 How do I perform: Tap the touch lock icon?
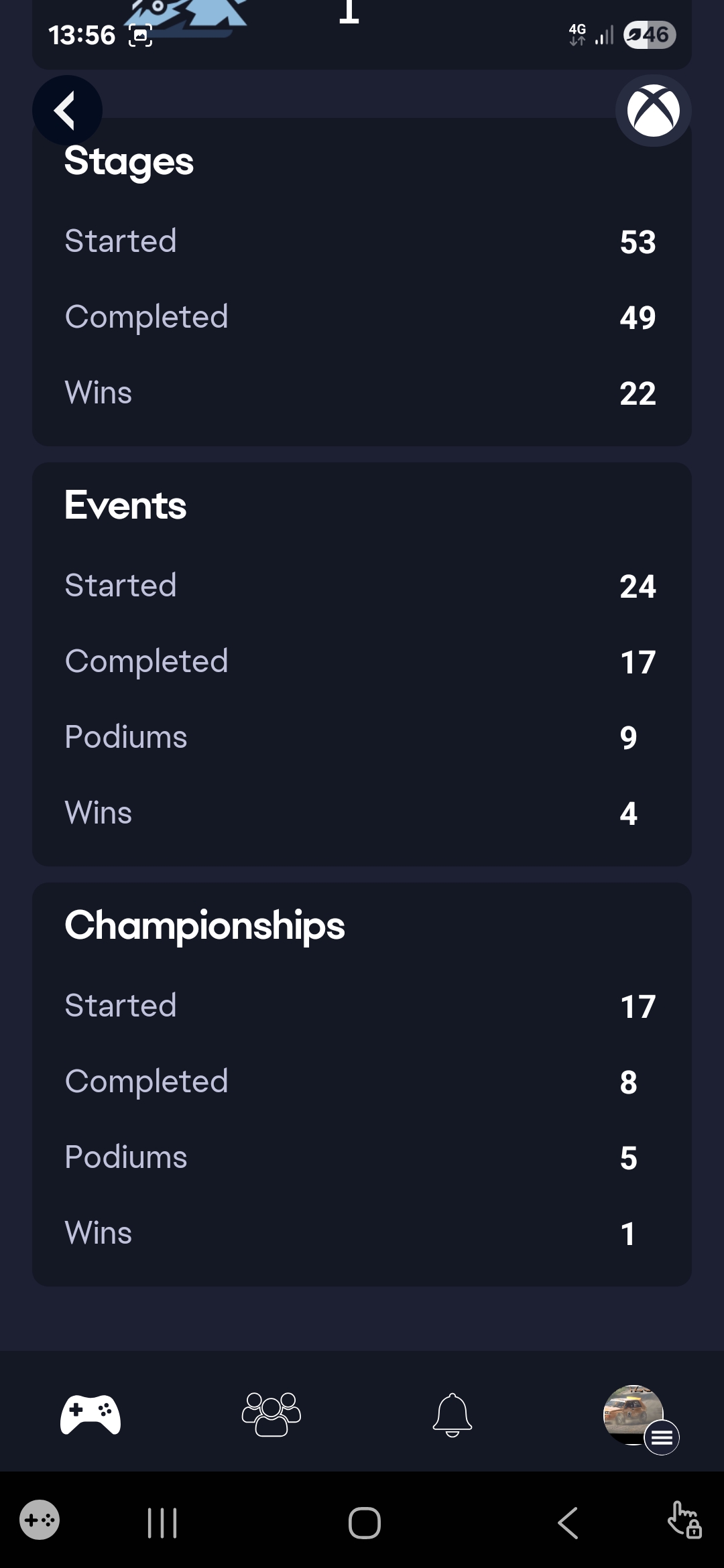(684, 1520)
